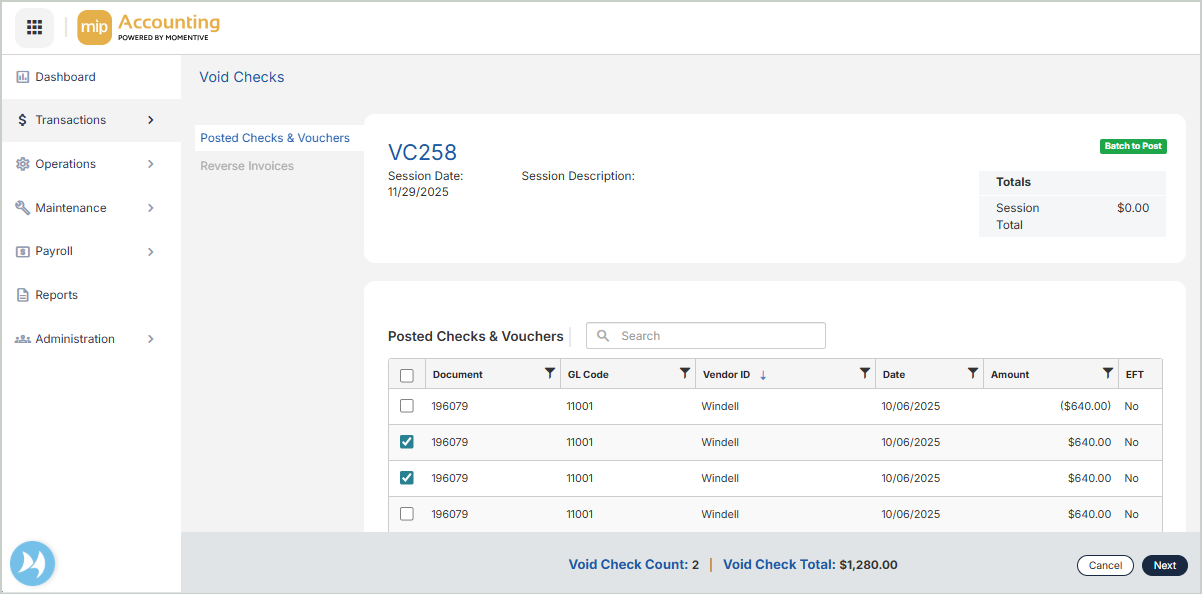Click the MIP Accounting logo
Image resolution: width=1202 pixels, height=594 pixels.
point(149,27)
